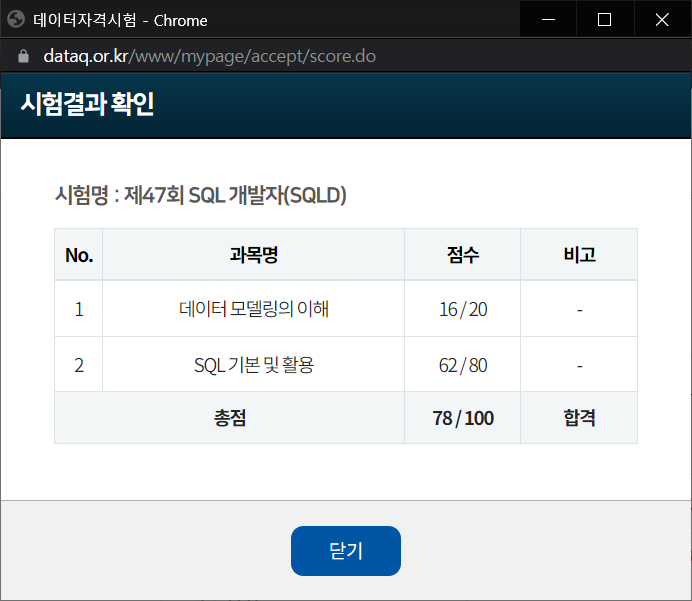The image size is (692, 601).
Task: Click the 시험명 제47회 SQL 개발자(SQLD) text
Action: coord(200,195)
